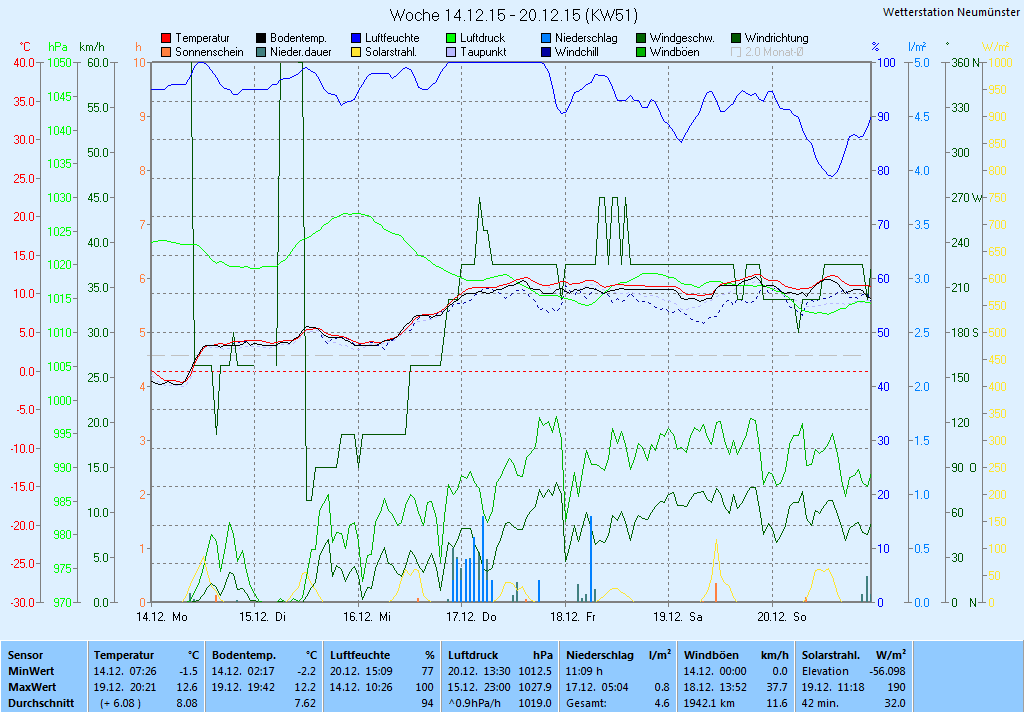Click the blue Luftfeuchte legend swatch
The width and height of the screenshot is (1024, 712).
click(356, 39)
